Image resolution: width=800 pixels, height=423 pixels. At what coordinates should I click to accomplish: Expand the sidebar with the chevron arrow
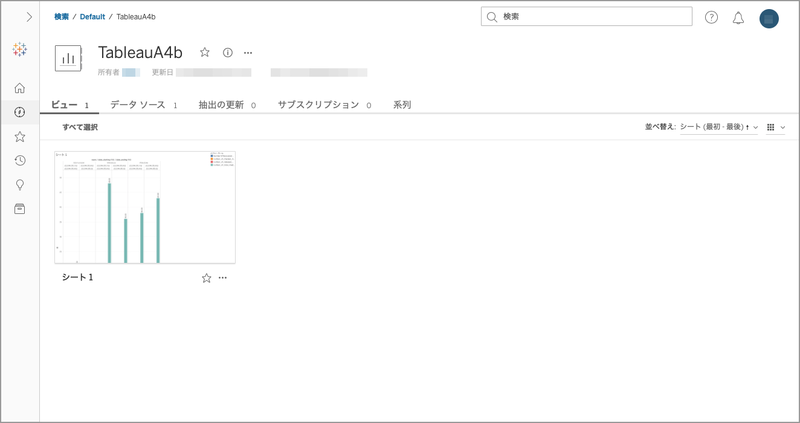[29, 17]
